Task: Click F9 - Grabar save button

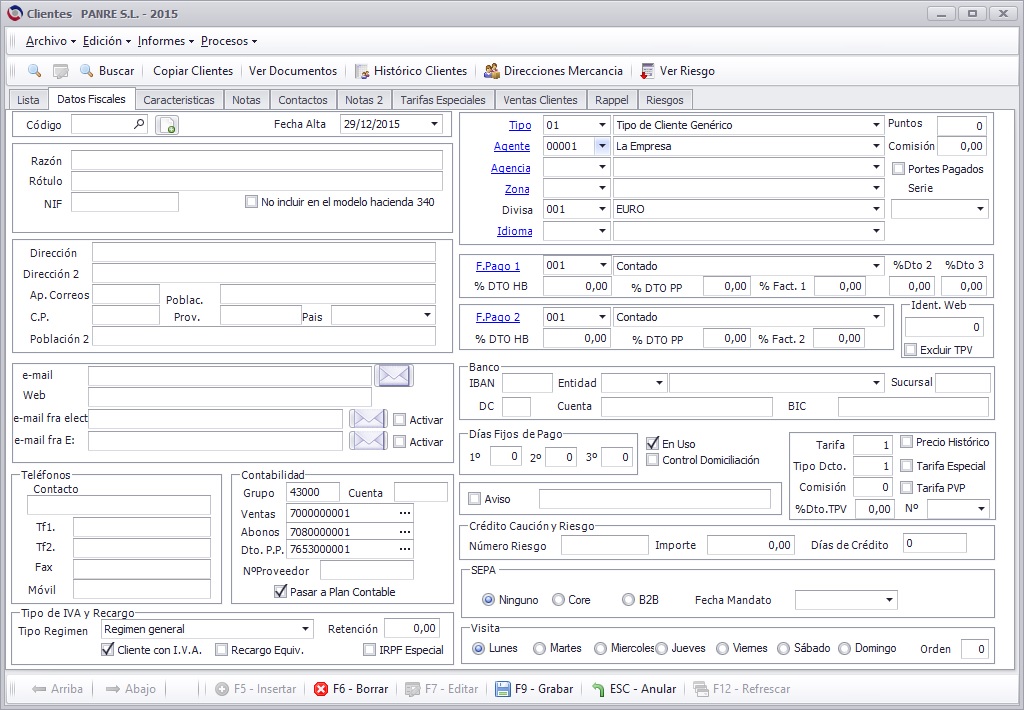Action: (x=534, y=688)
